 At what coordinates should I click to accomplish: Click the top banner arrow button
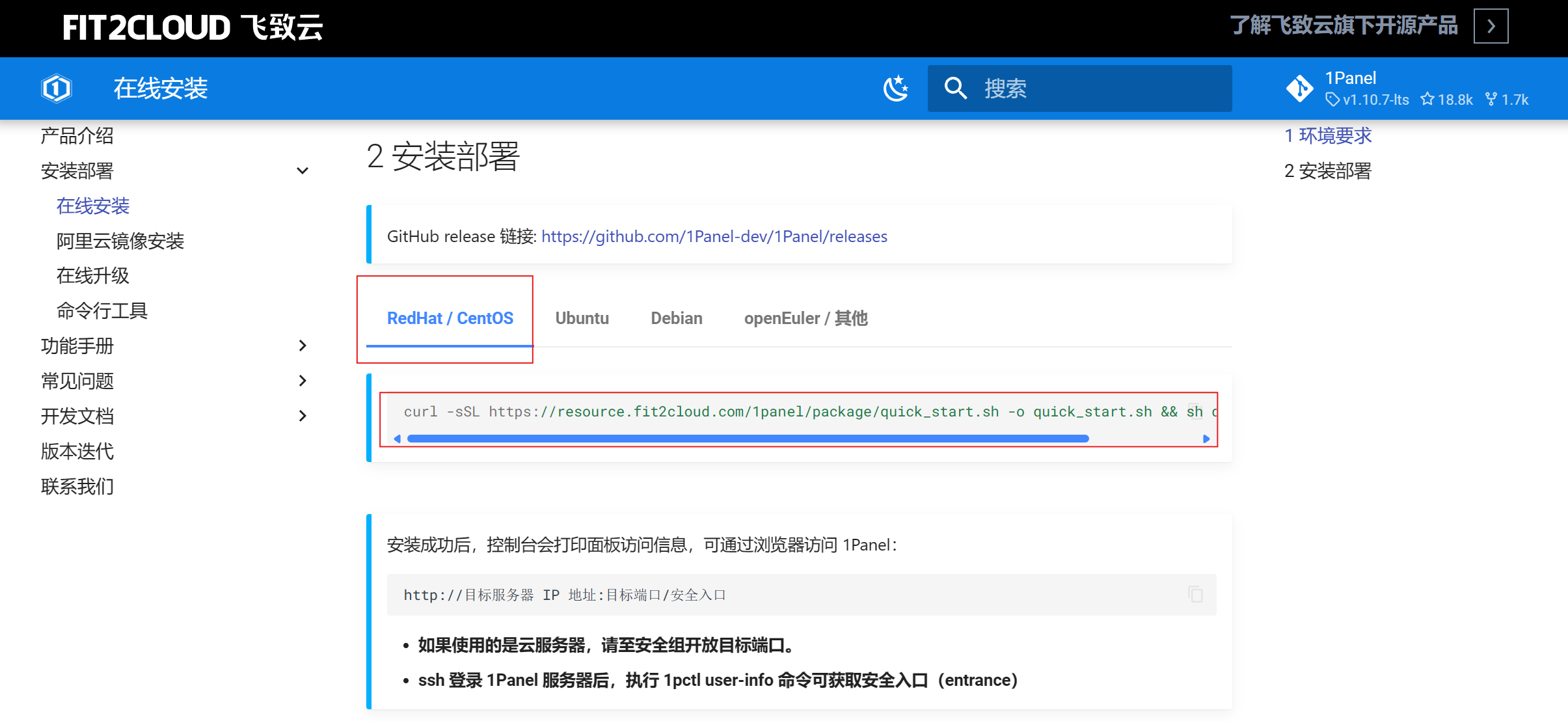pyautogui.click(x=1491, y=27)
